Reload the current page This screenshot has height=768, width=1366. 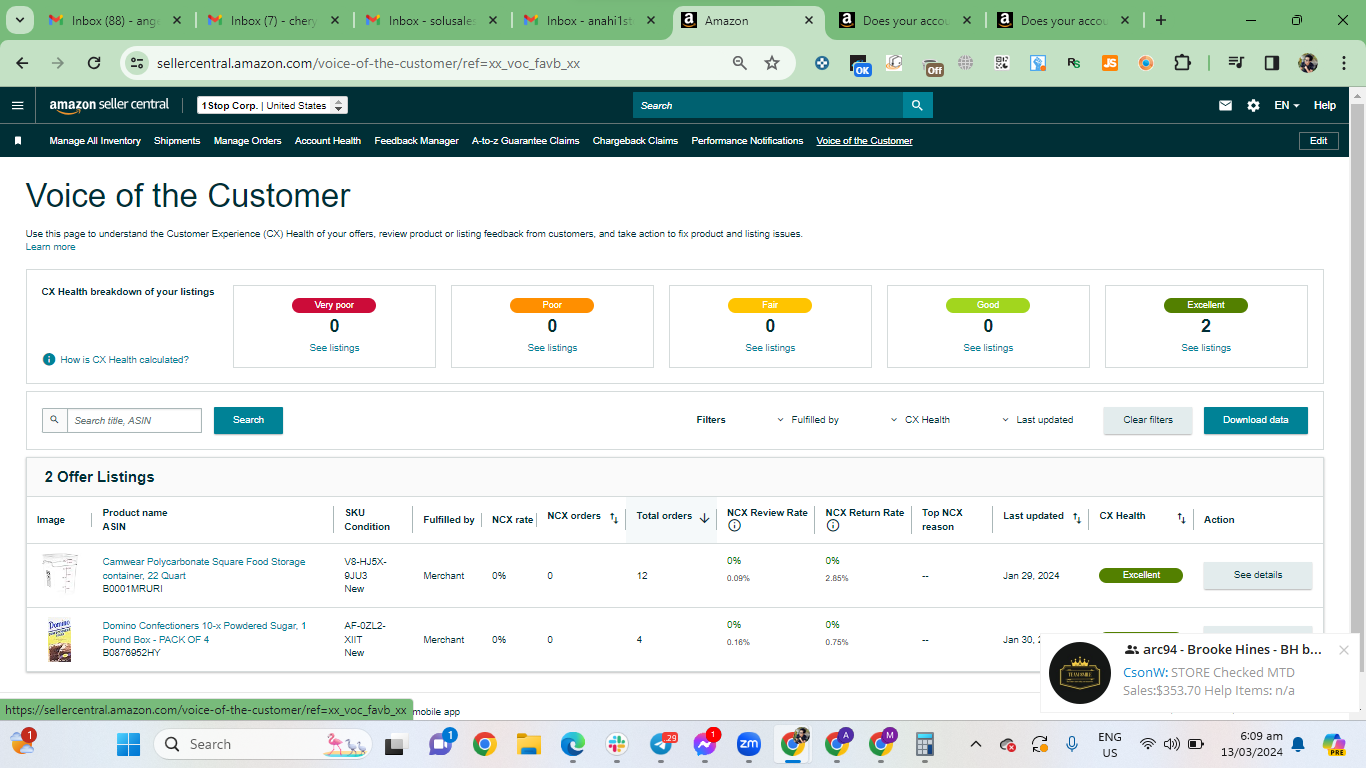[94, 63]
